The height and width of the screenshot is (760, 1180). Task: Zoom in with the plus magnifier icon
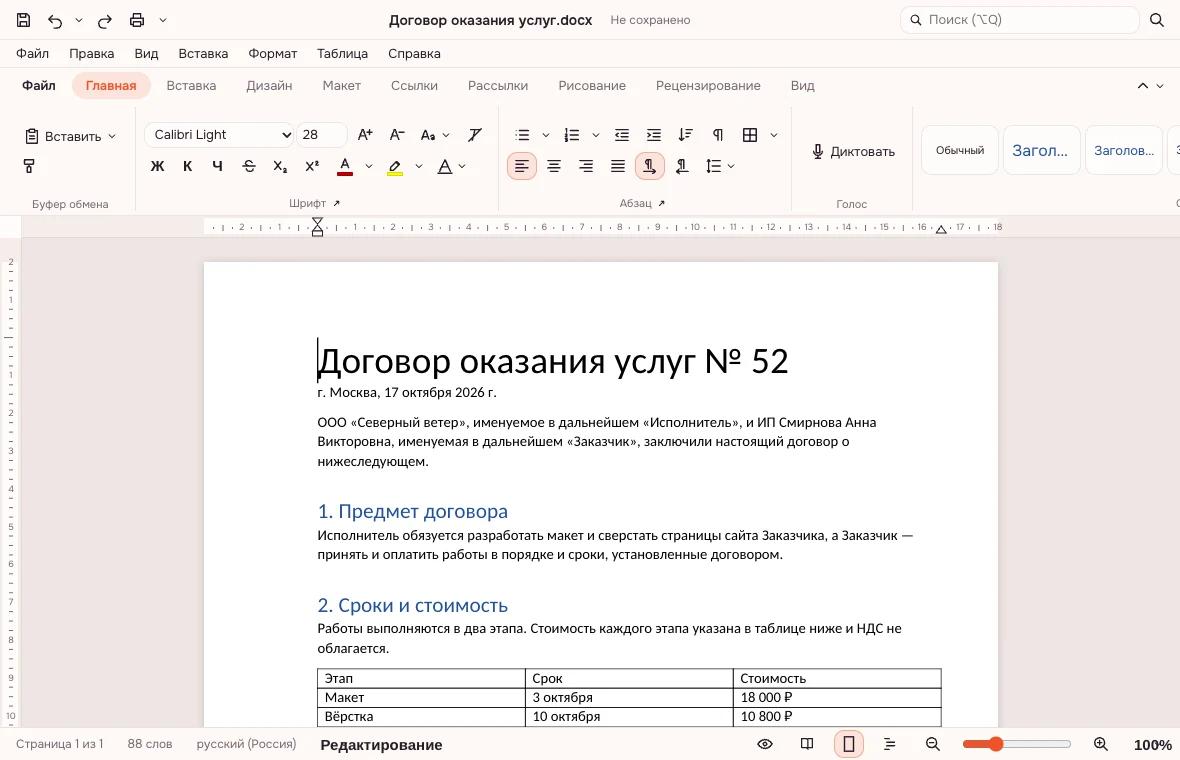(x=1100, y=744)
